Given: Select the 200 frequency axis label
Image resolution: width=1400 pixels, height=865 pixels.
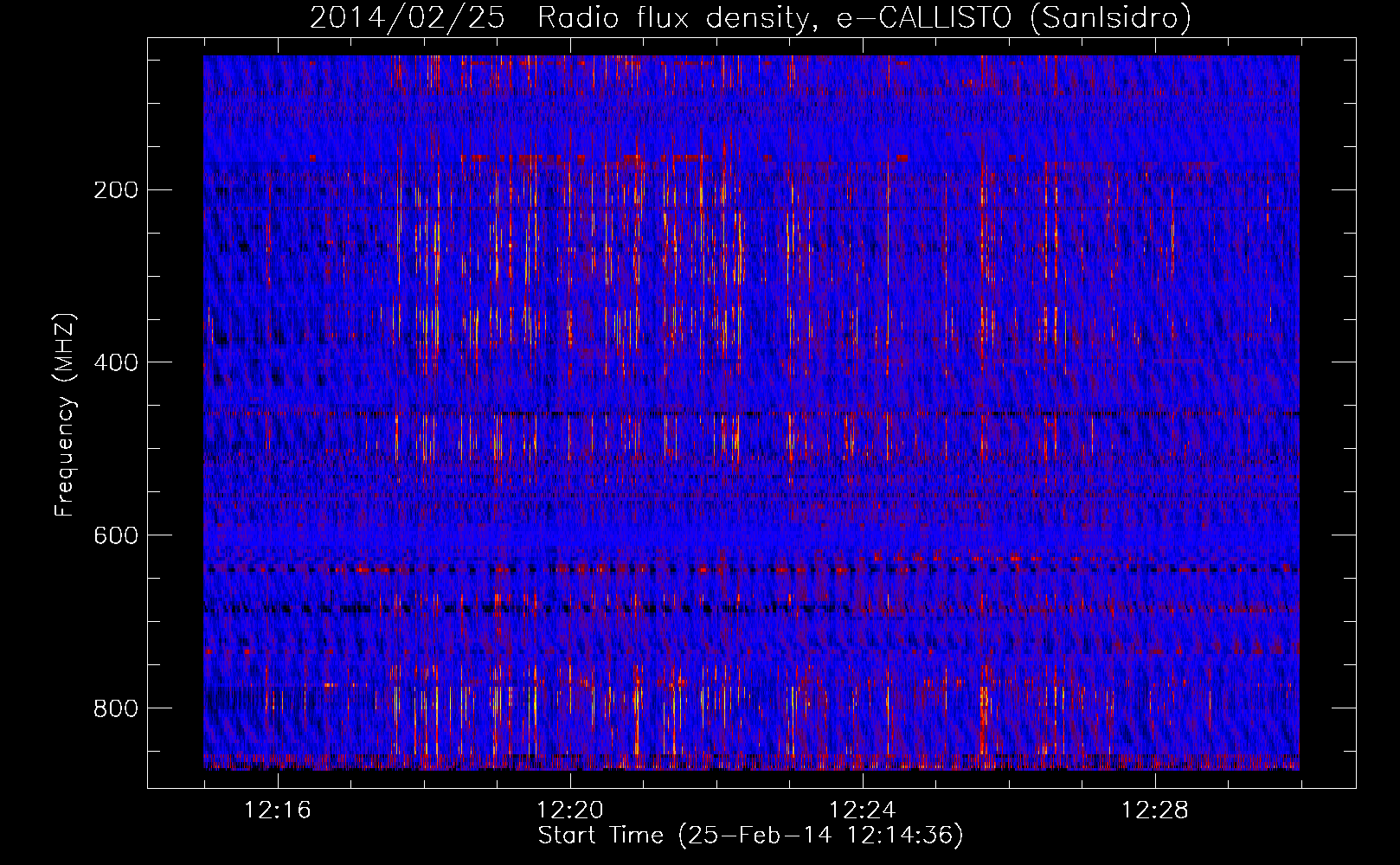Looking at the screenshot, I should pyautogui.click(x=116, y=190).
